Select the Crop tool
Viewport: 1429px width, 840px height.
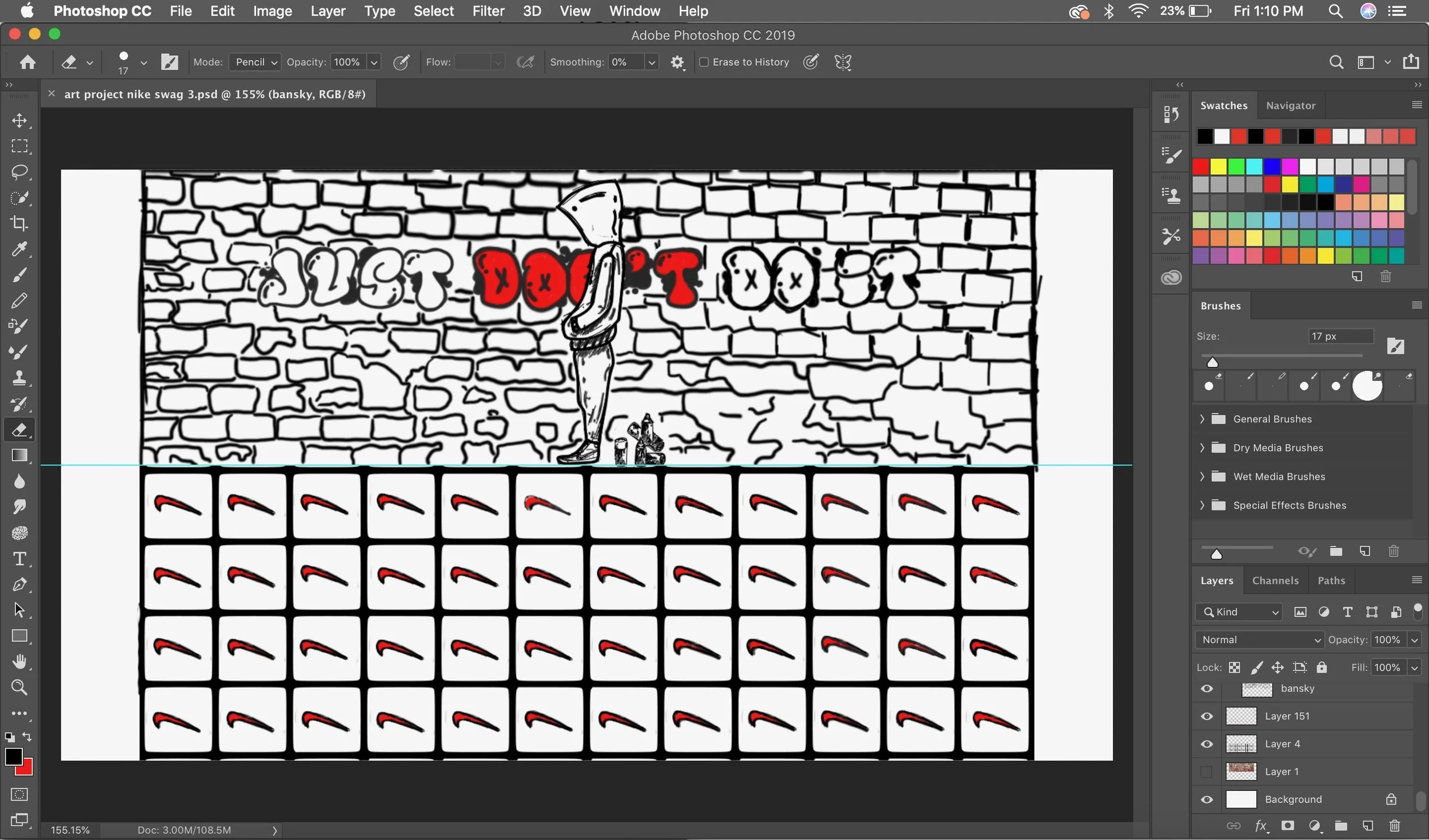tap(19, 223)
